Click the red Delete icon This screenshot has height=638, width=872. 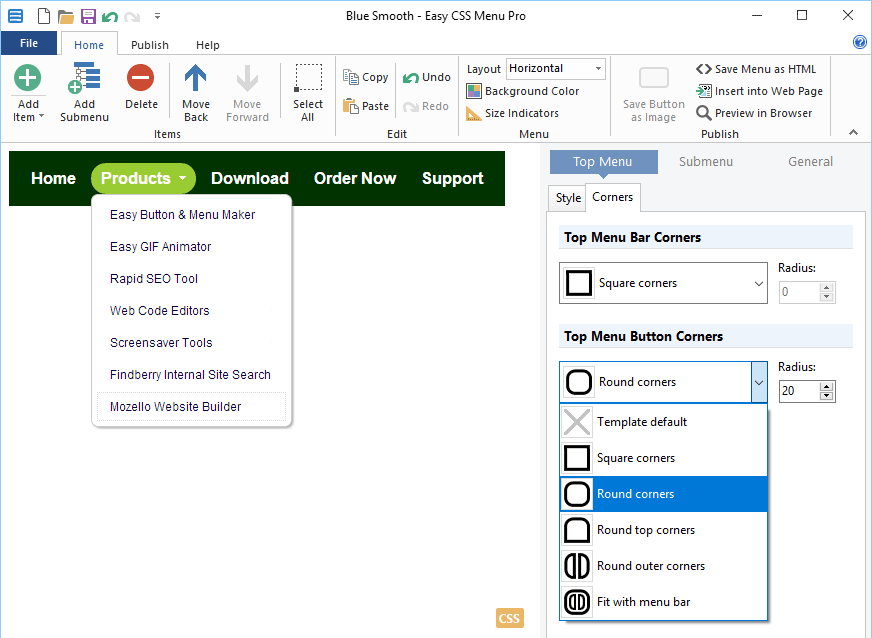tap(141, 79)
